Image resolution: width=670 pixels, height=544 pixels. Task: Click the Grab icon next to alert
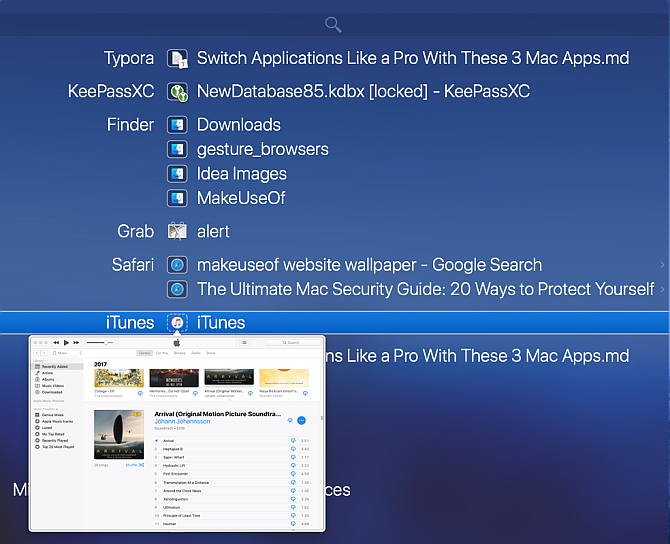177,231
